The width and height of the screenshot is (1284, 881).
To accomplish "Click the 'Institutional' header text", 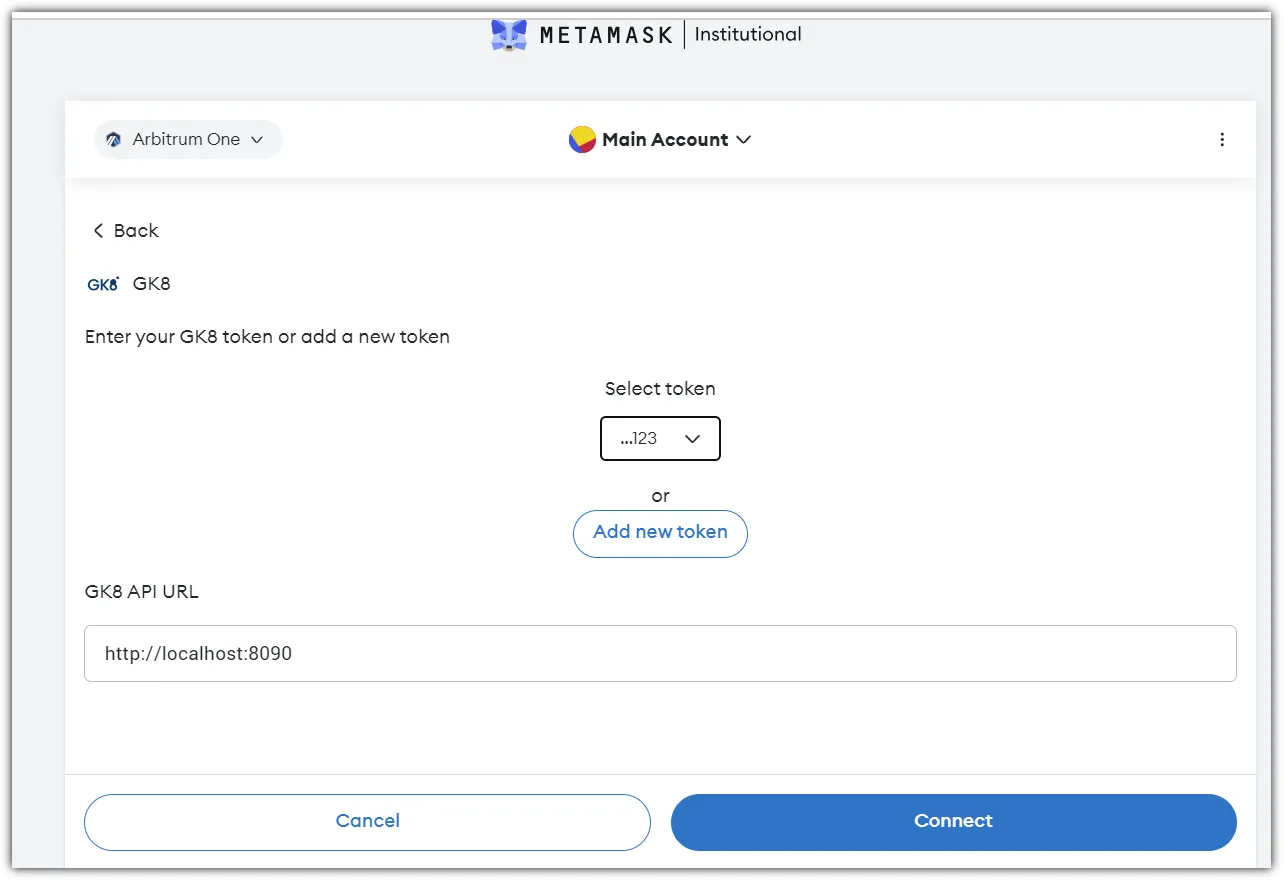I will 748,35.
